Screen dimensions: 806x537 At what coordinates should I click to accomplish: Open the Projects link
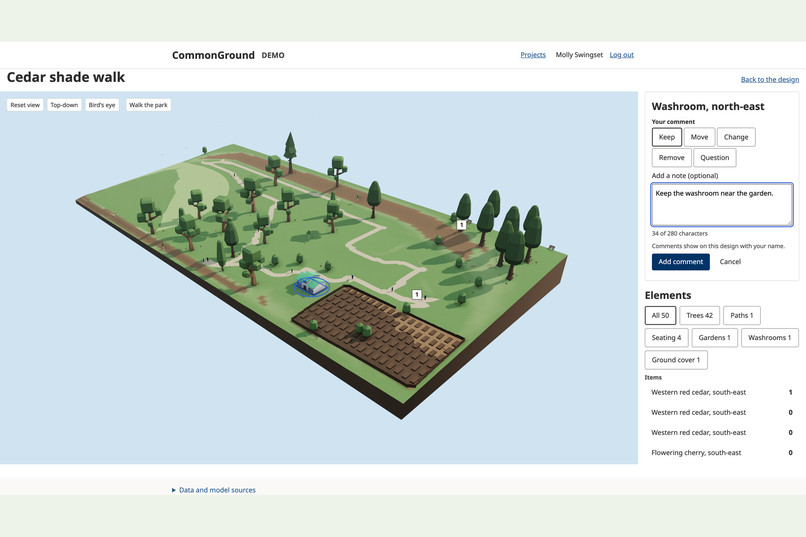[x=533, y=54]
